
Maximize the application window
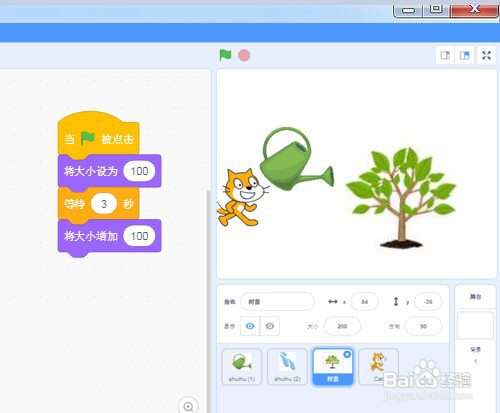pos(436,9)
